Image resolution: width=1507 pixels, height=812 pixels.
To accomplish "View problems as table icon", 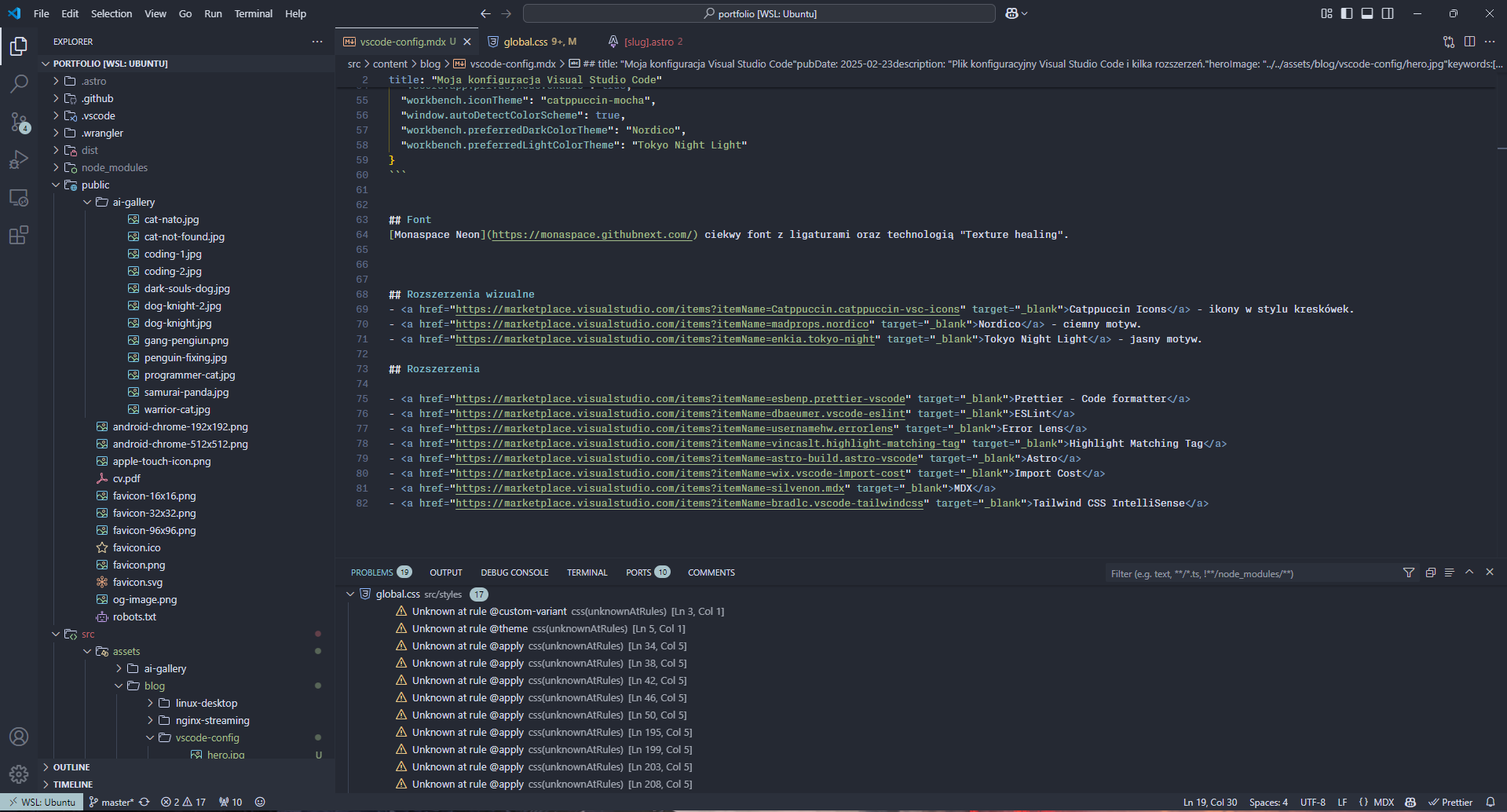I will [1450, 572].
